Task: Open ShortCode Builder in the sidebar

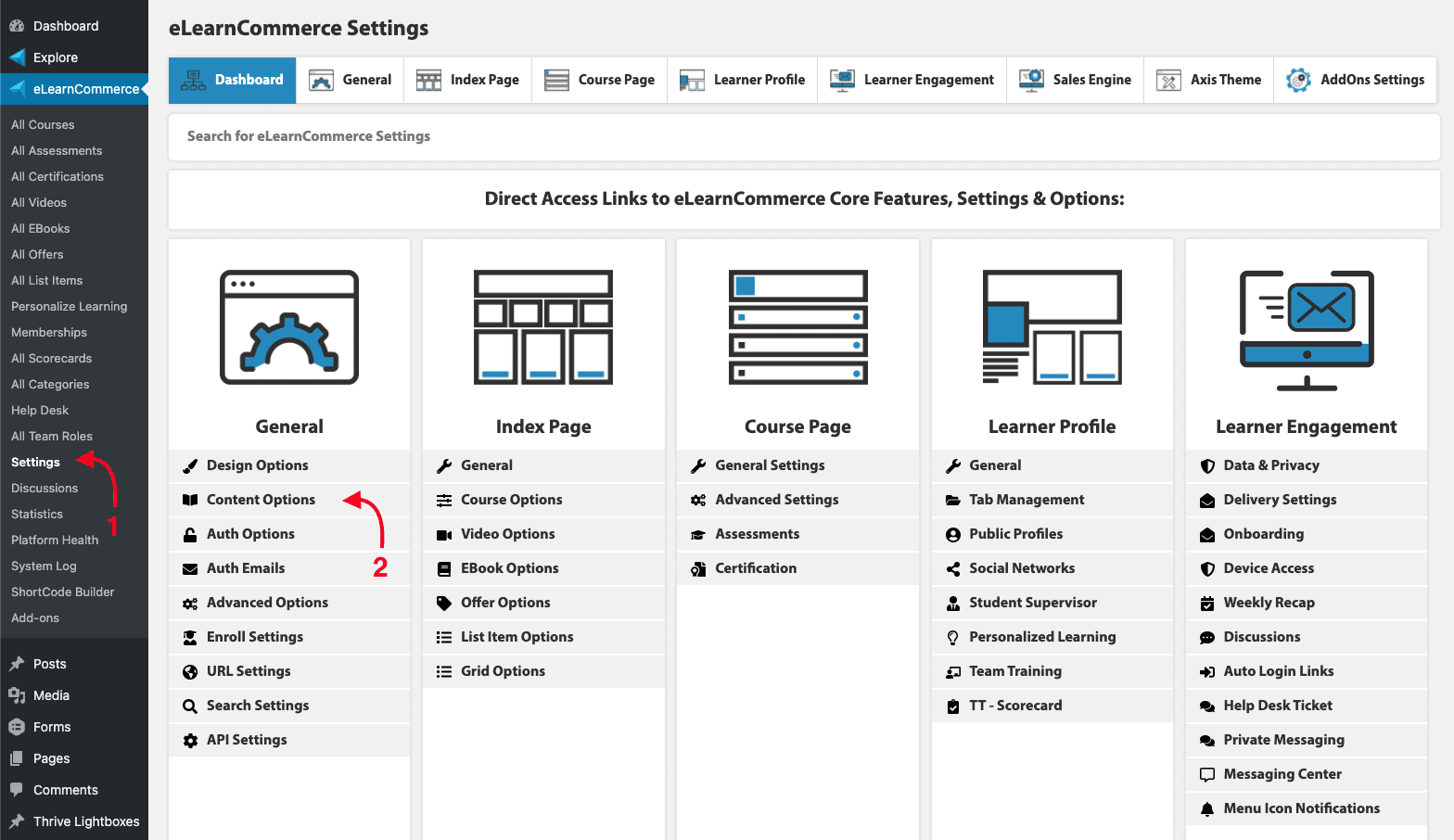Action: 63,592
